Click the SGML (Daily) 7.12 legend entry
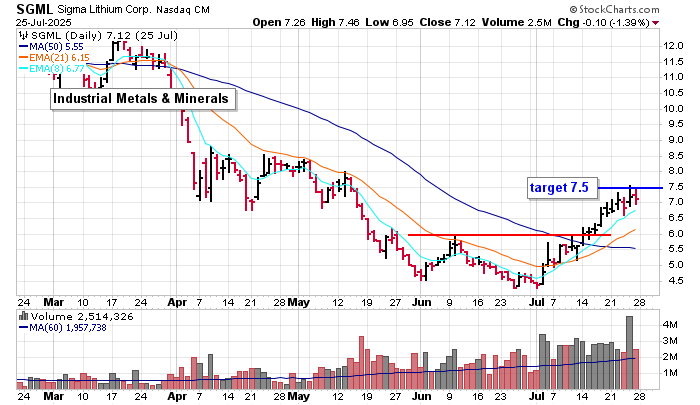The image size is (700, 405). 104,36
